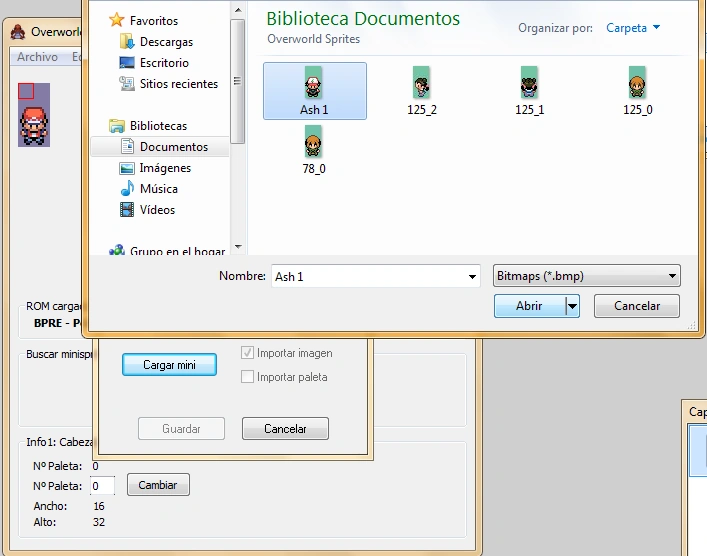707x556 pixels.
Task: Click the red selection square in sprite preview
Action: [26, 91]
